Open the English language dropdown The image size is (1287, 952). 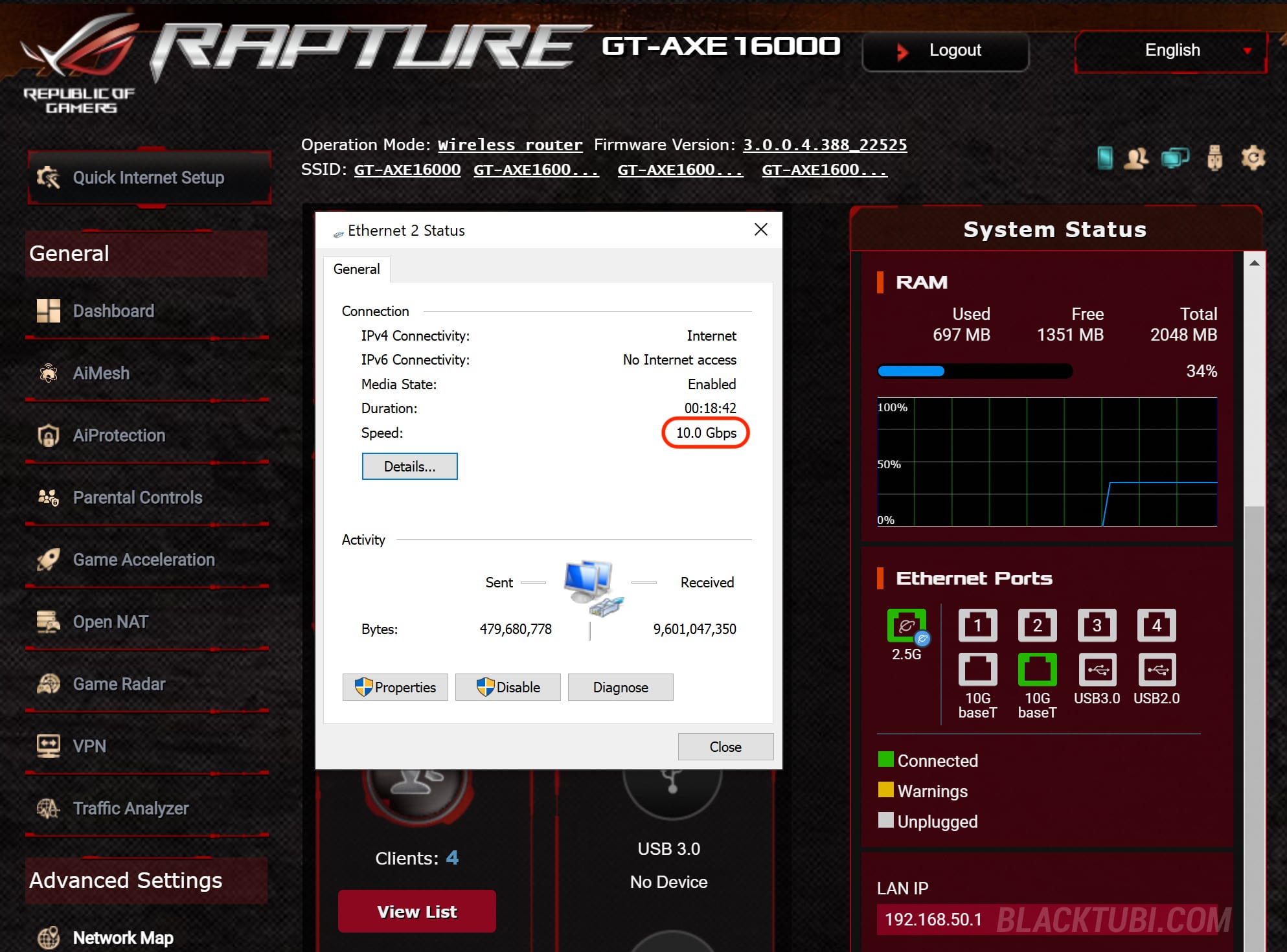(1171, 51)
